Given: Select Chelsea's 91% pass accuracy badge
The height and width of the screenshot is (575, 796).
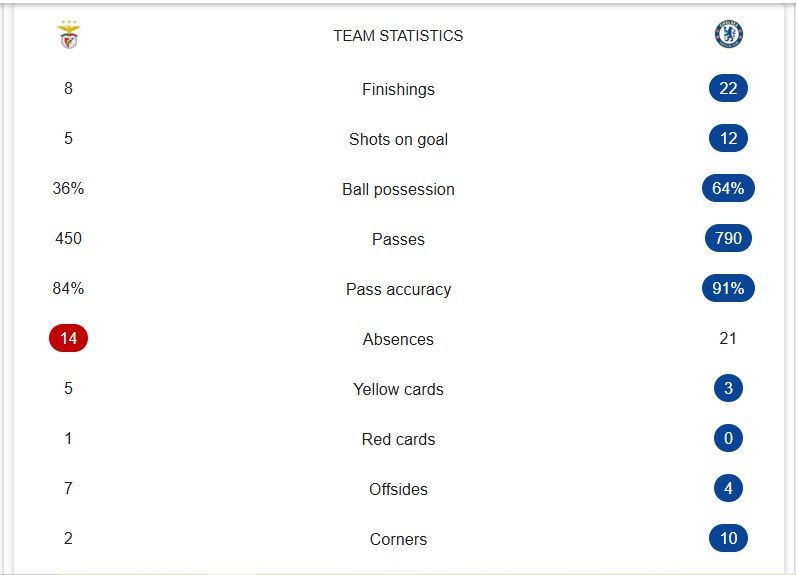Looking at the screenshot, I should [728, 288].
